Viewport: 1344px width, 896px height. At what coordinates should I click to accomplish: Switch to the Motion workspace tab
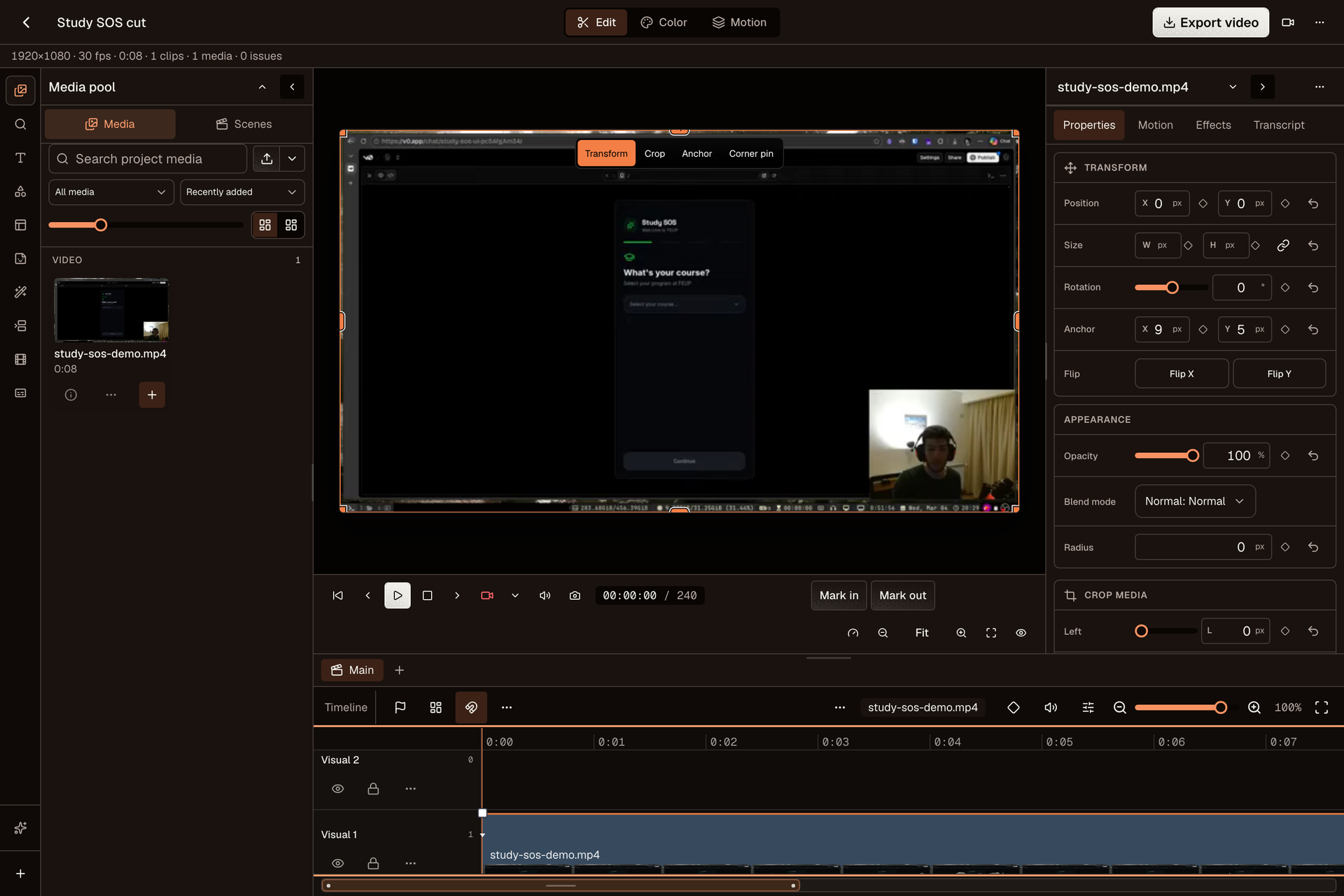739,22
